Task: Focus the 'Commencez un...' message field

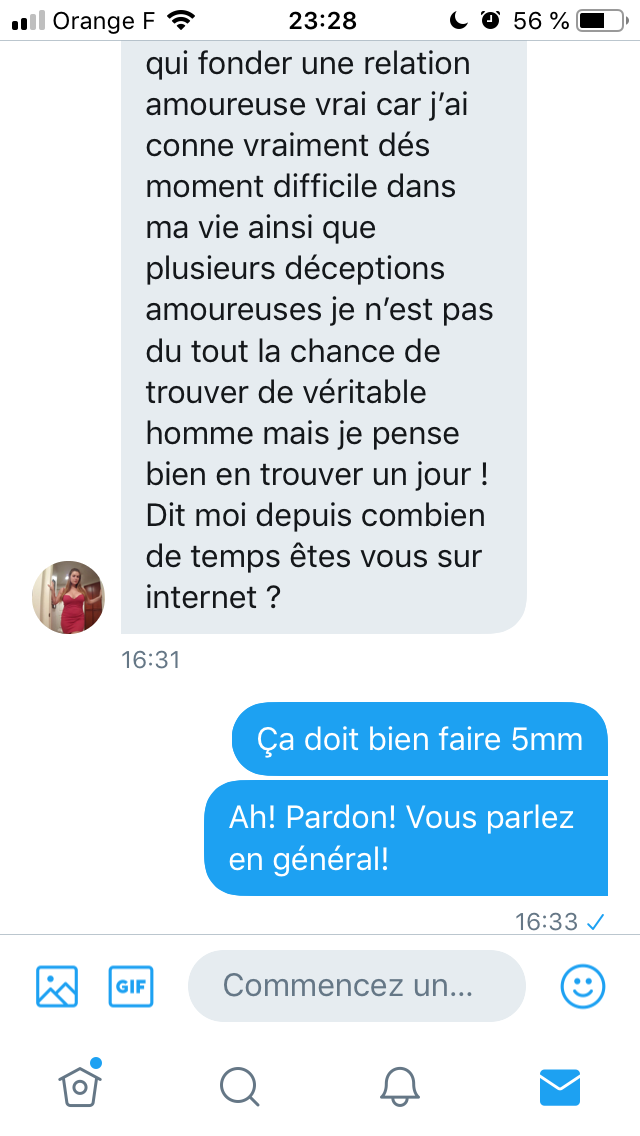Action: [x=357, y=986]
